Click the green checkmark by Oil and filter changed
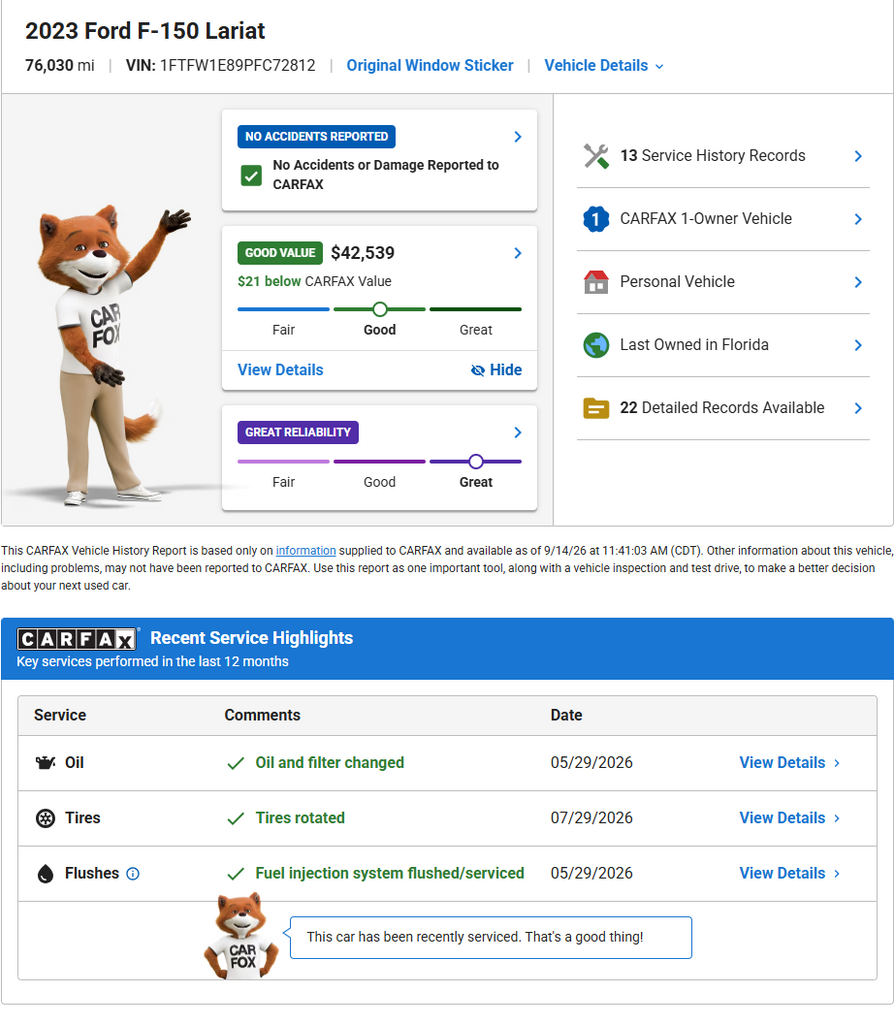The width and height of the screenshot is (894, 1024). (235, 763)
